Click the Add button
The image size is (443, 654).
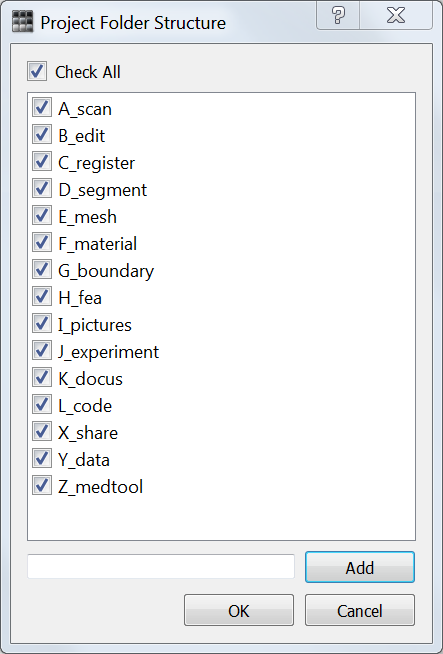click(360, 567)
